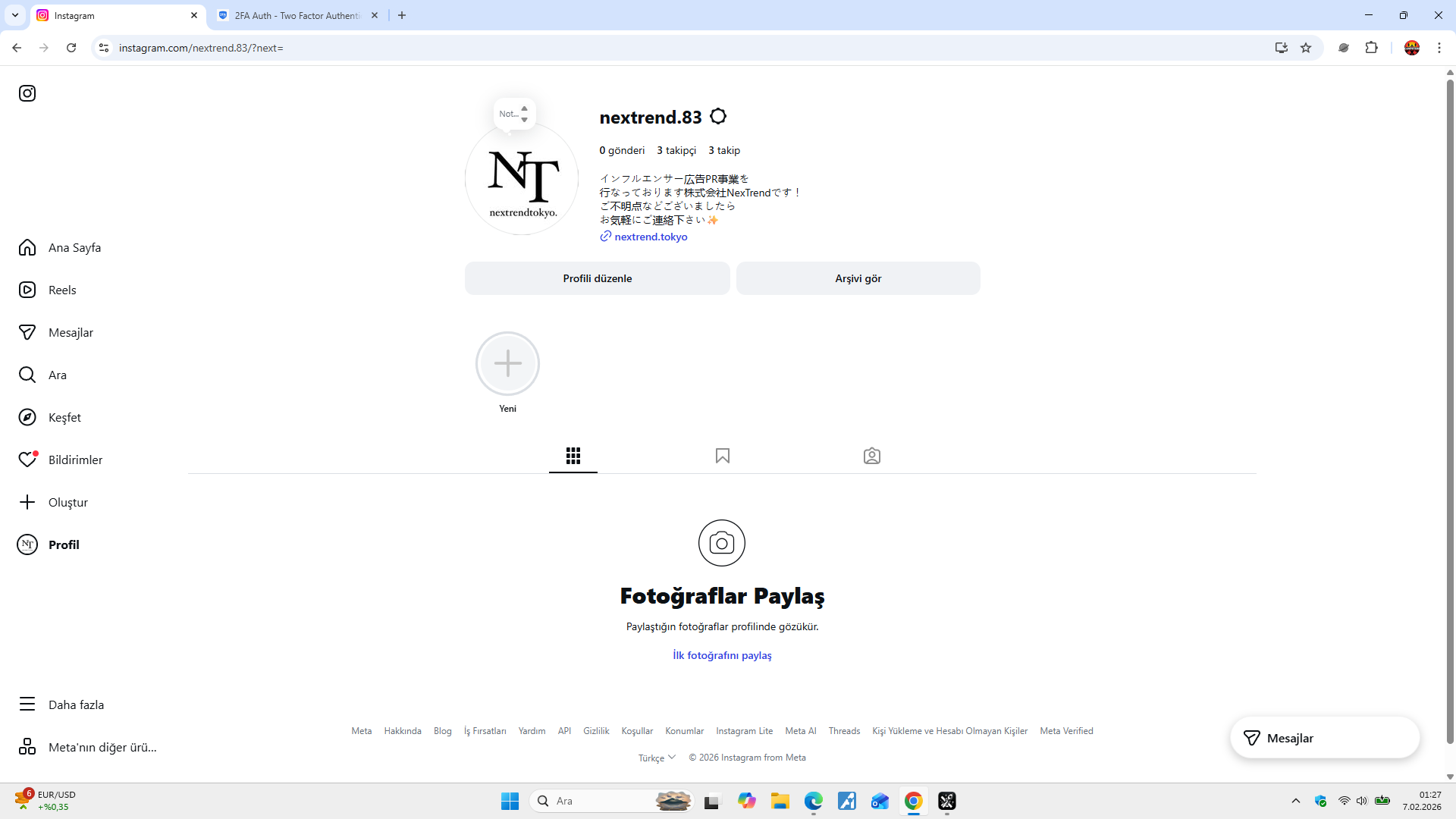
Task: Click the Ara search icon in the sidebar
Action: tap(27, 375)
